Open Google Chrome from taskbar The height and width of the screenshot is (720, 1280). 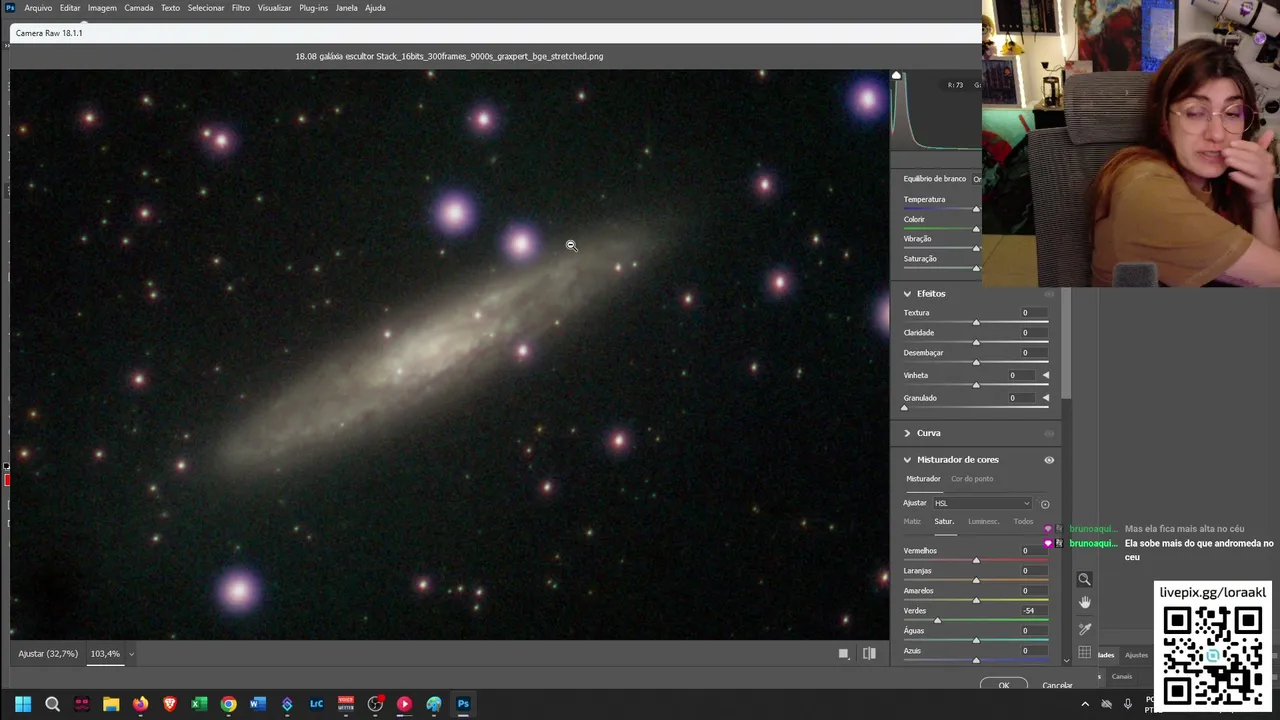229,704
